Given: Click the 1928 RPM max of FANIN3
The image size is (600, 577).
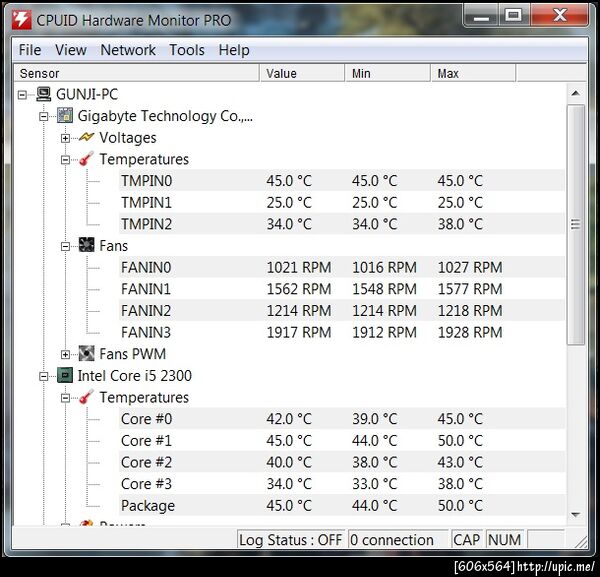Looking at the screenshot, I should [470, 332].
